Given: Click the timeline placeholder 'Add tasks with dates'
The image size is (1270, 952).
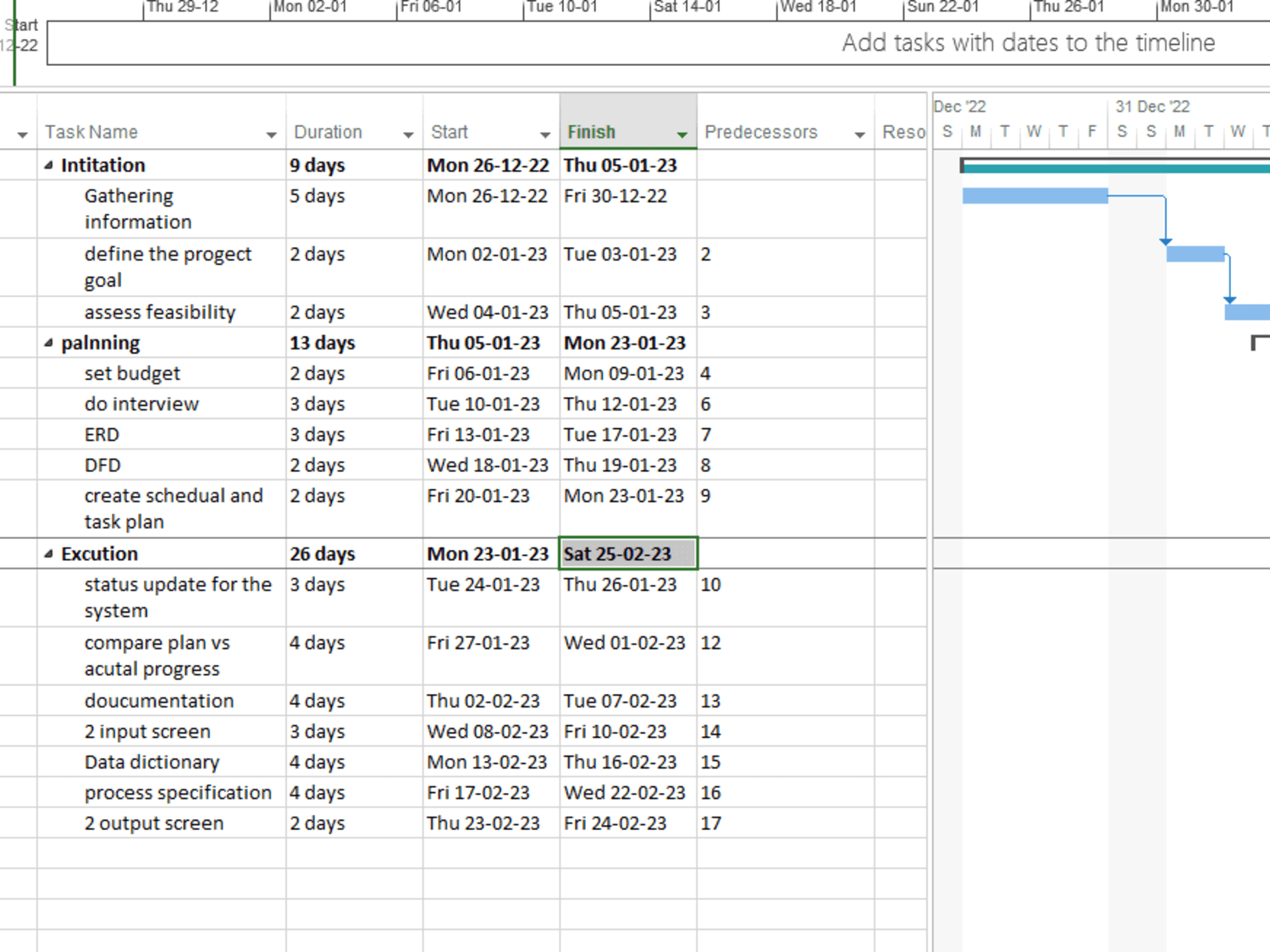Looking at the screenshot, I should tap(1029, 42).
